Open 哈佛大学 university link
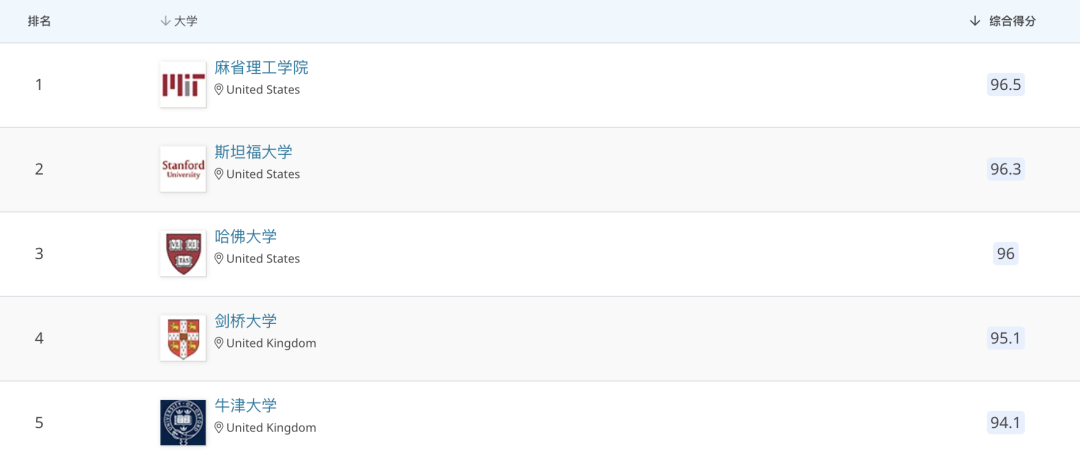Image resolution: width=1080 pixels, height=463 pixels. 246,236
